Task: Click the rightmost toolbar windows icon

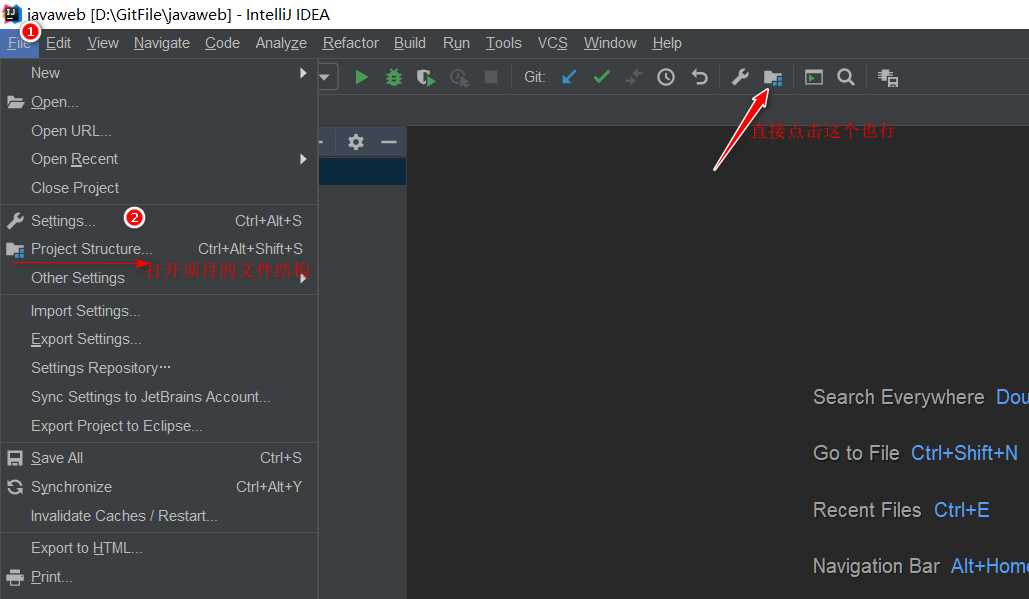Action: pos(888,78)
